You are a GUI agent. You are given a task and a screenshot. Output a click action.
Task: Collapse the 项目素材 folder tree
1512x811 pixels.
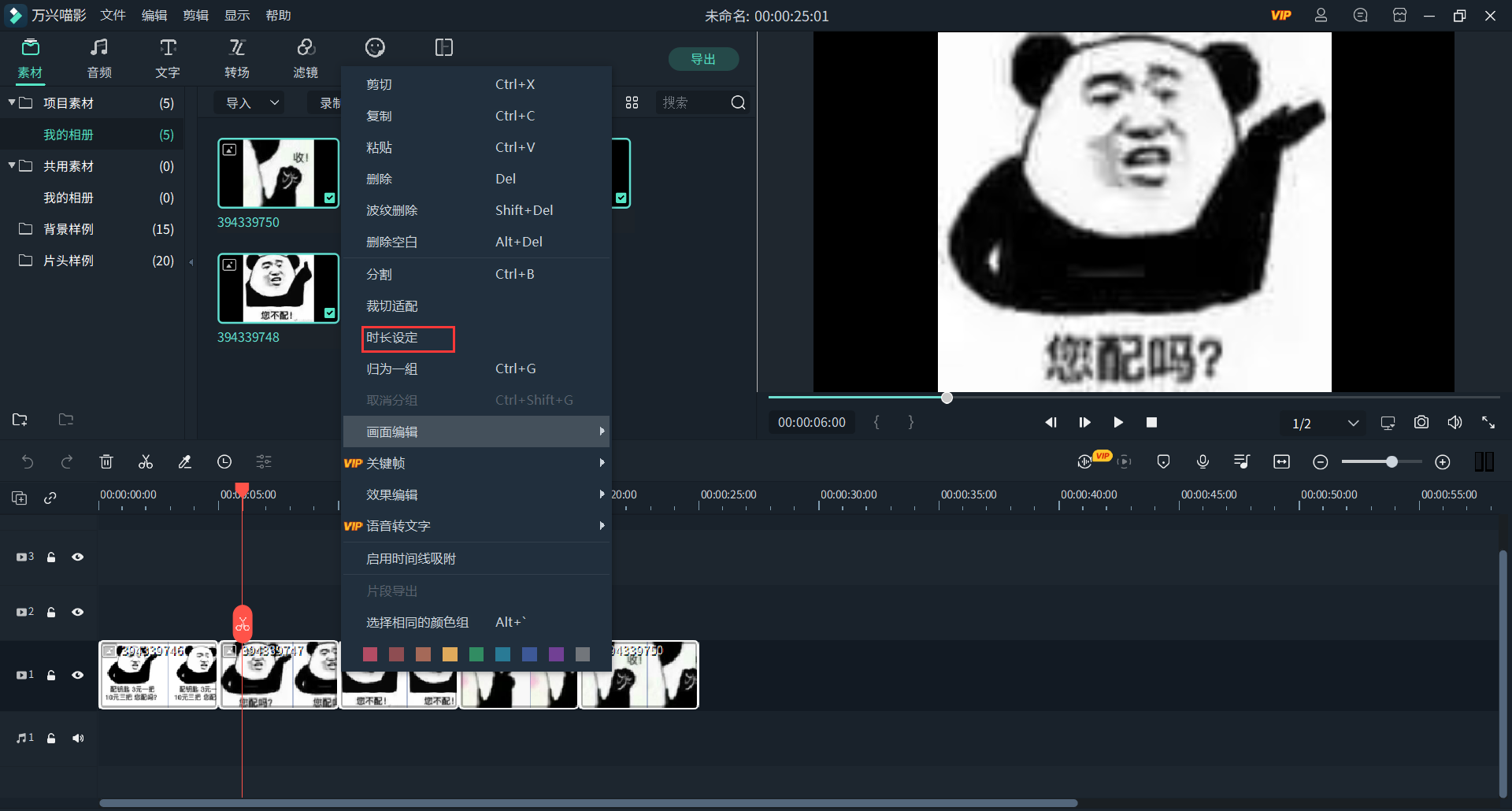[x=11, y=102]
